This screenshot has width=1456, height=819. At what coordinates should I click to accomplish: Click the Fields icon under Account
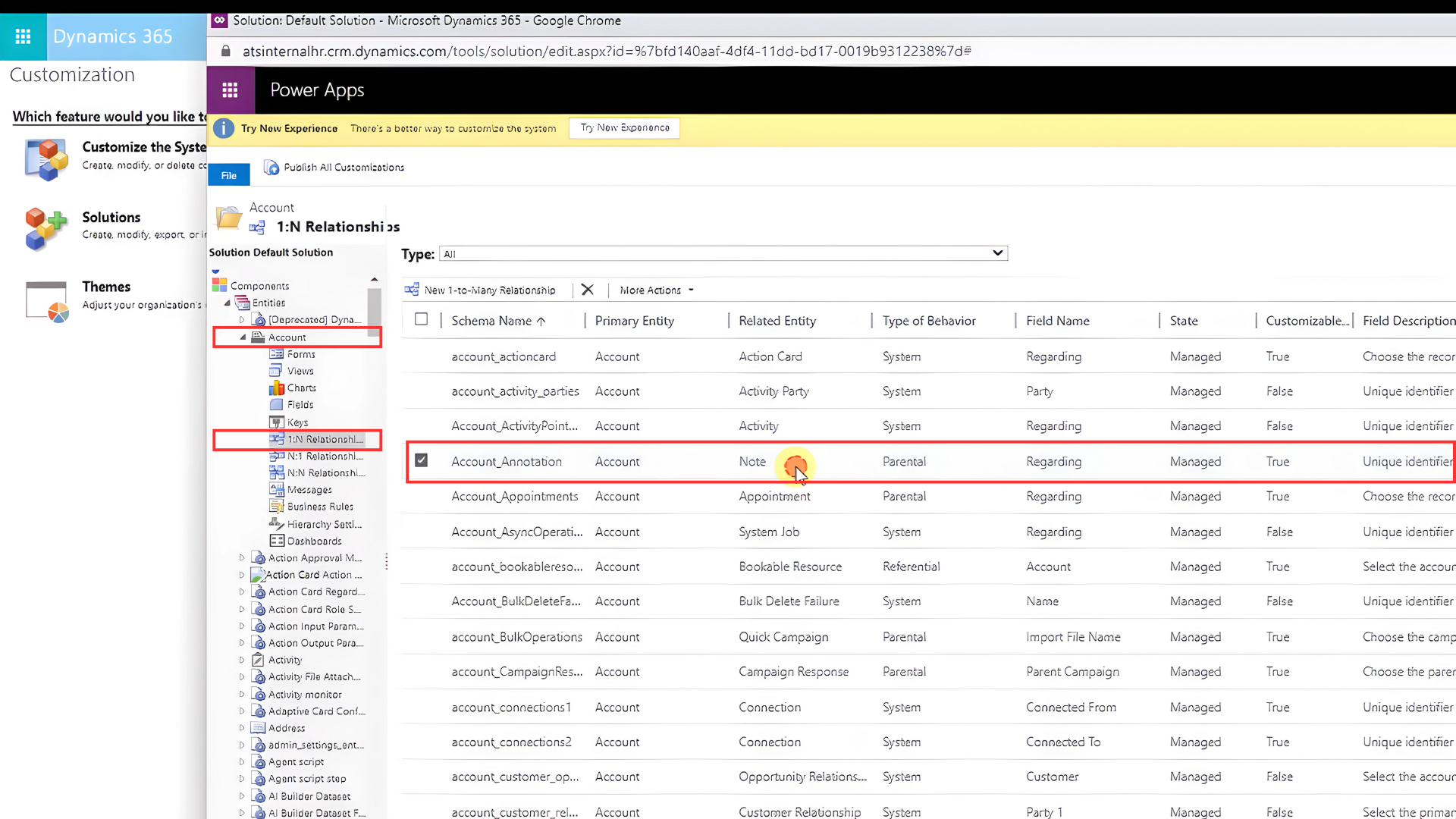coord(277,404)
